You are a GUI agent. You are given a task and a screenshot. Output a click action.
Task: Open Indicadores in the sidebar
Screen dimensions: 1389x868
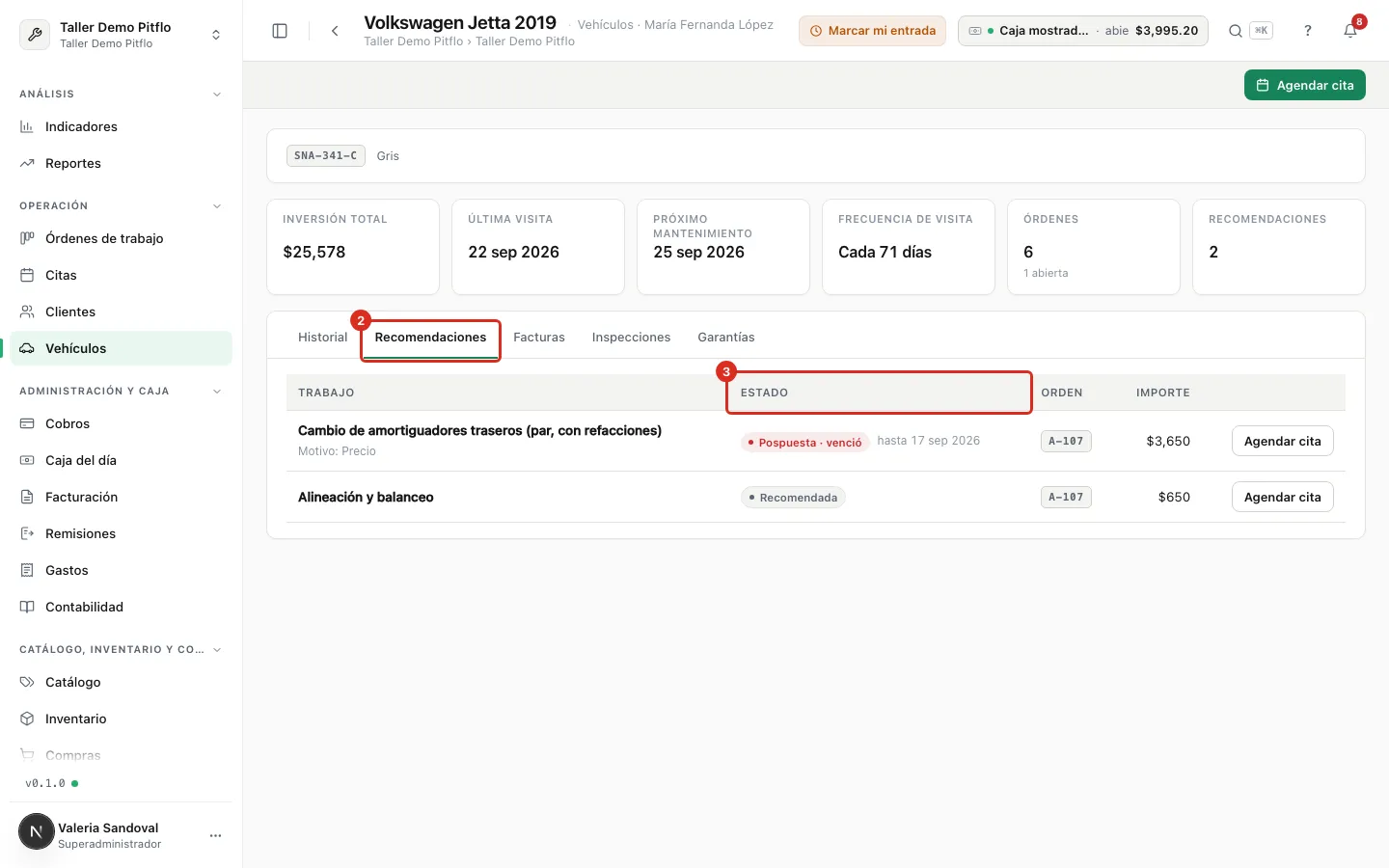click(x=121, y=126)
